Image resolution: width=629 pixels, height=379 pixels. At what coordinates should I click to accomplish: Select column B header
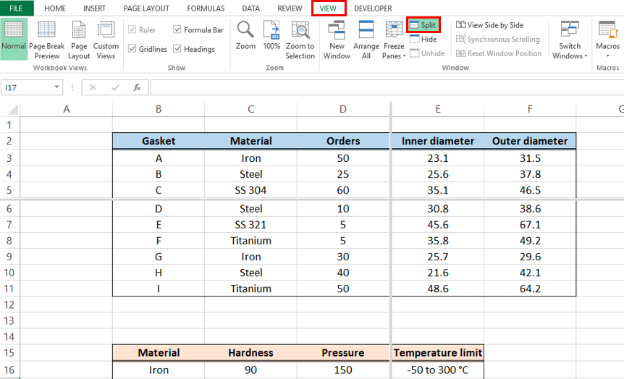(158, 109)
